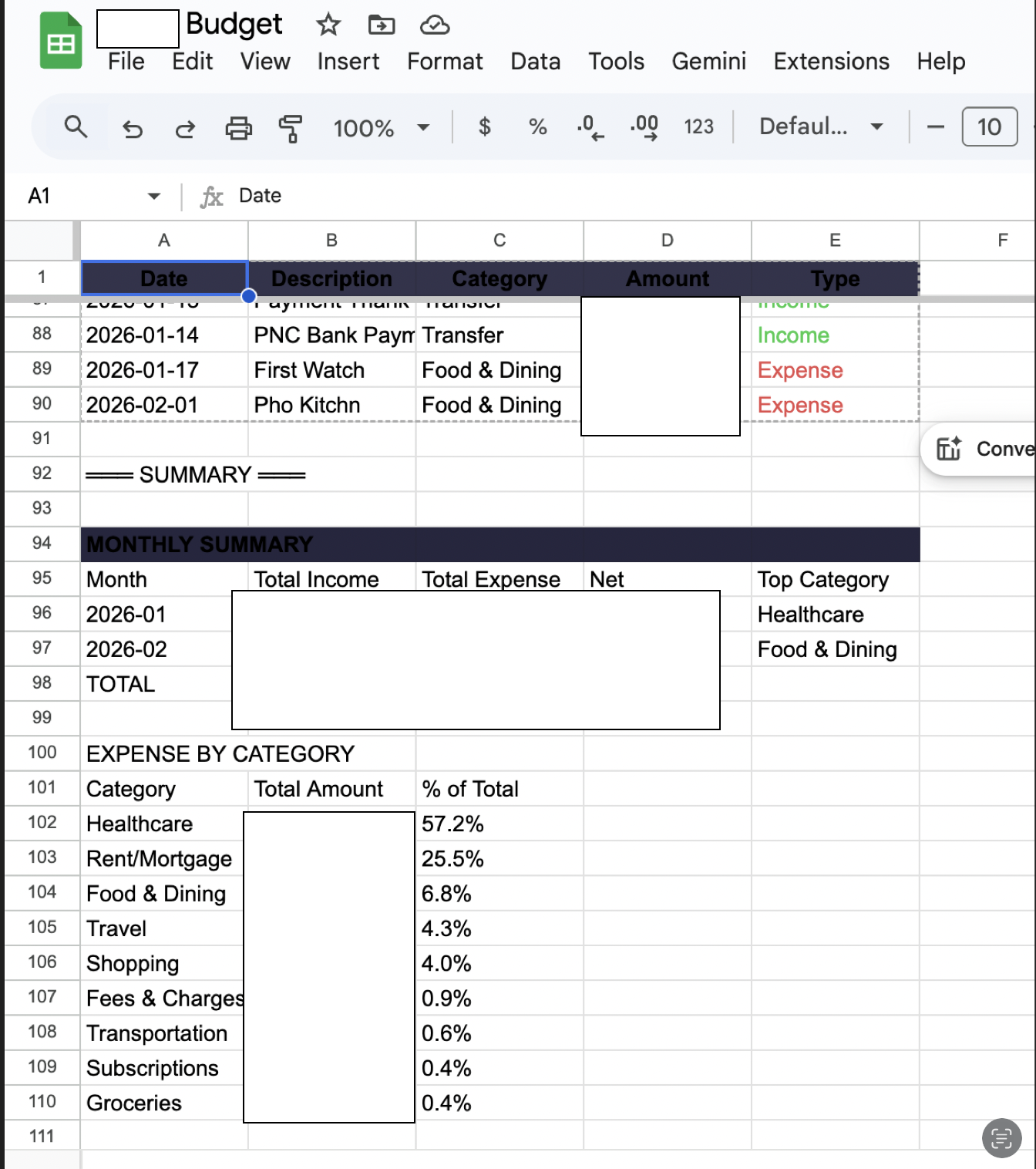
Task: Open the zoom 100% dropdown
Action: point(382,127)
